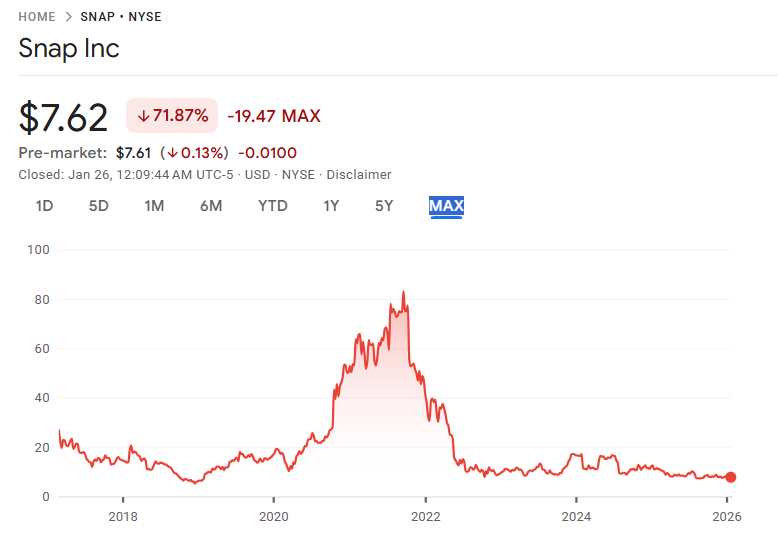Click the pre-market down arrow icon
Viewport: 778px width, 542px height.
173,153
